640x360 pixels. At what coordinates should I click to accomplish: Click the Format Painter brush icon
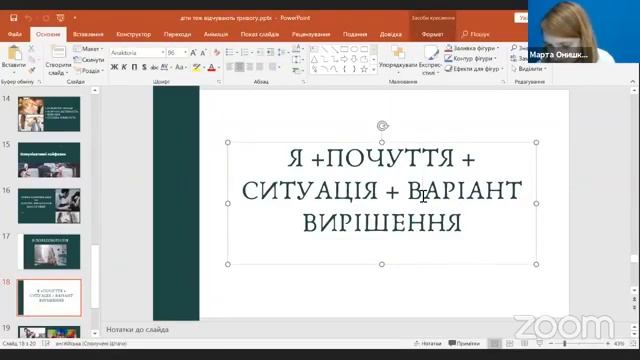[31, 71]
